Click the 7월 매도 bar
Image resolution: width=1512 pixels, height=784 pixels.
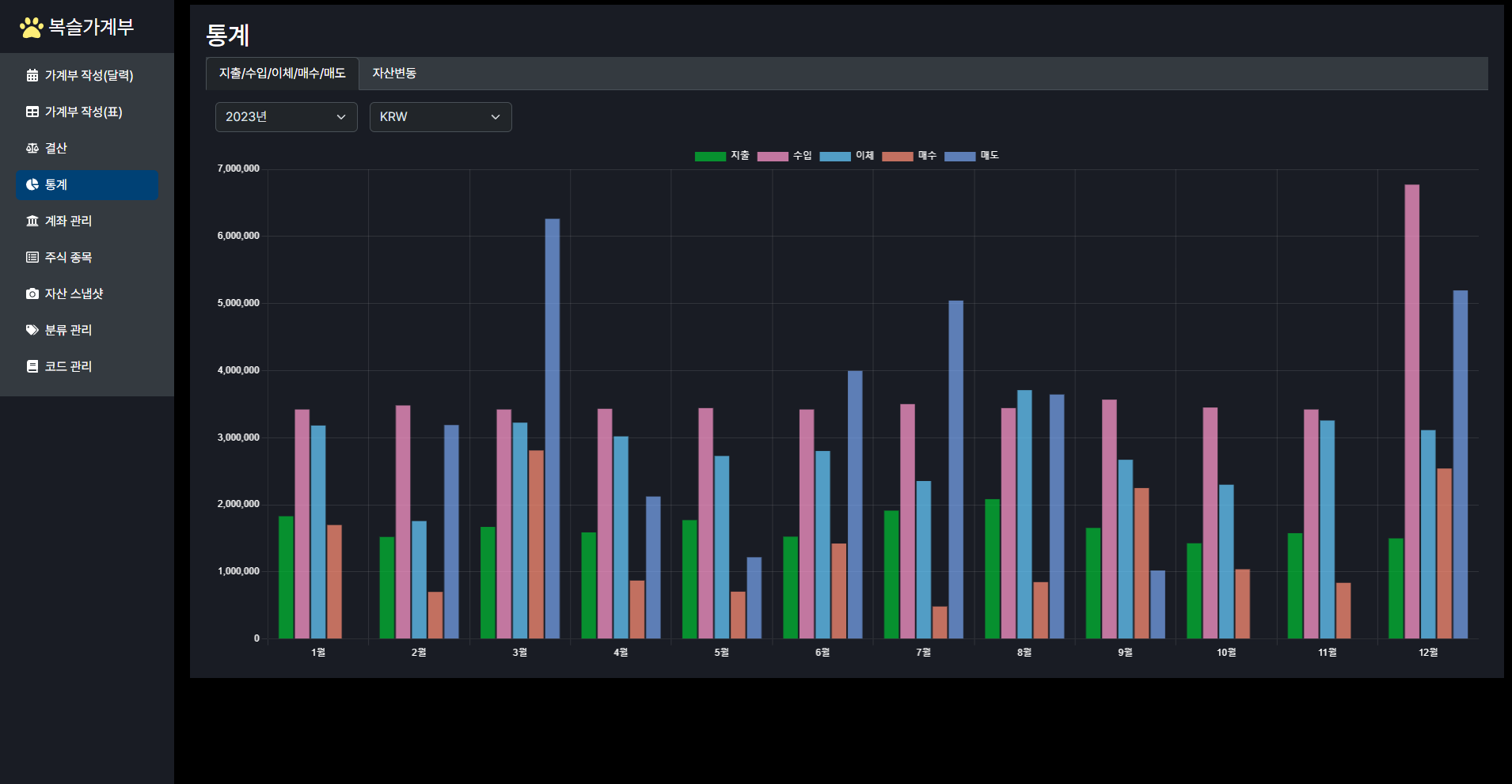click(956, 469)
